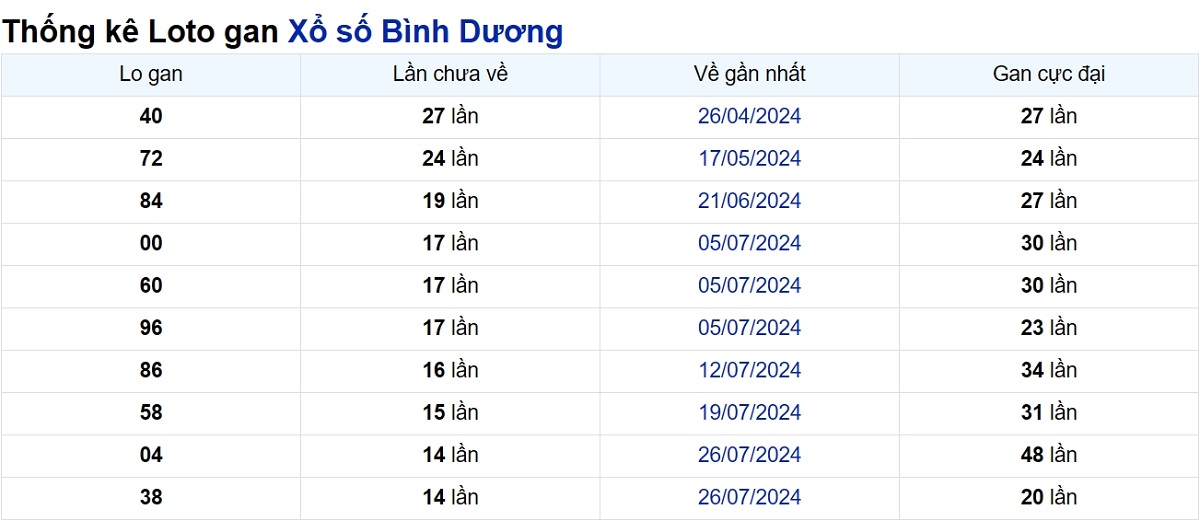Click Gan cực đại '27 lần' in row 40

click(x=1049, y=116)
